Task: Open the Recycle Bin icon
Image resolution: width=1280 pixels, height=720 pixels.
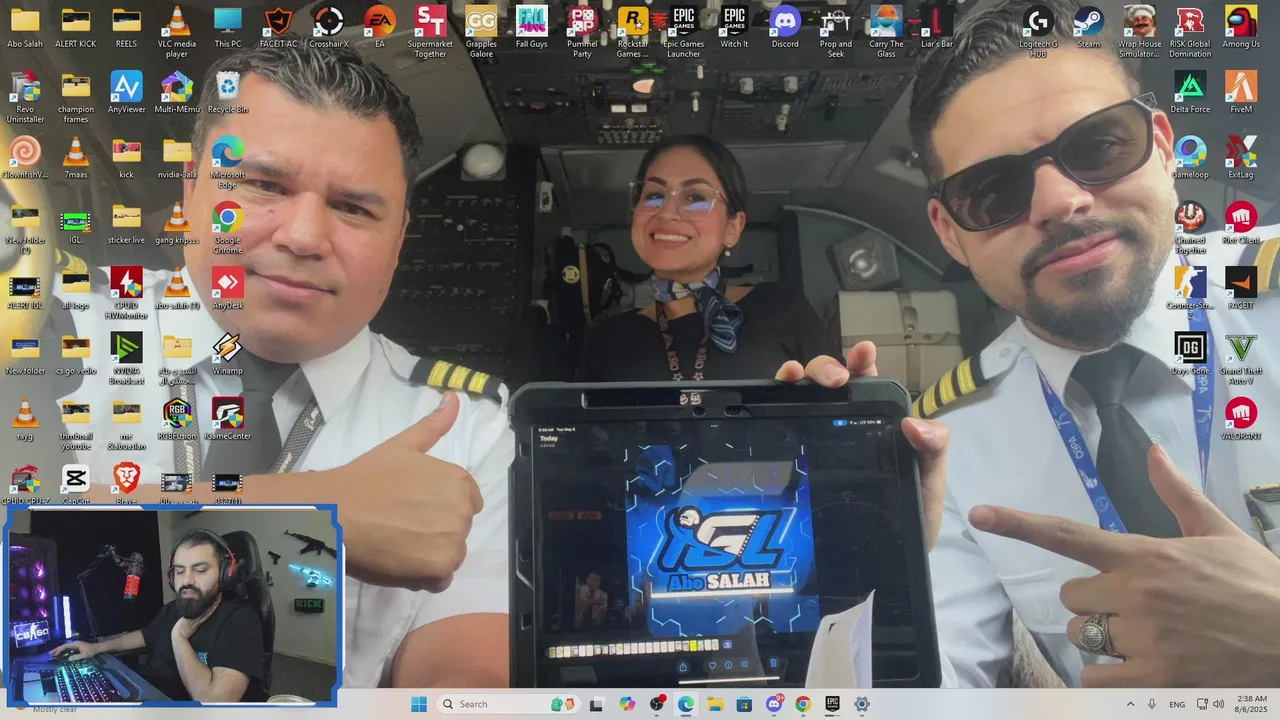Action: [228, 92]
